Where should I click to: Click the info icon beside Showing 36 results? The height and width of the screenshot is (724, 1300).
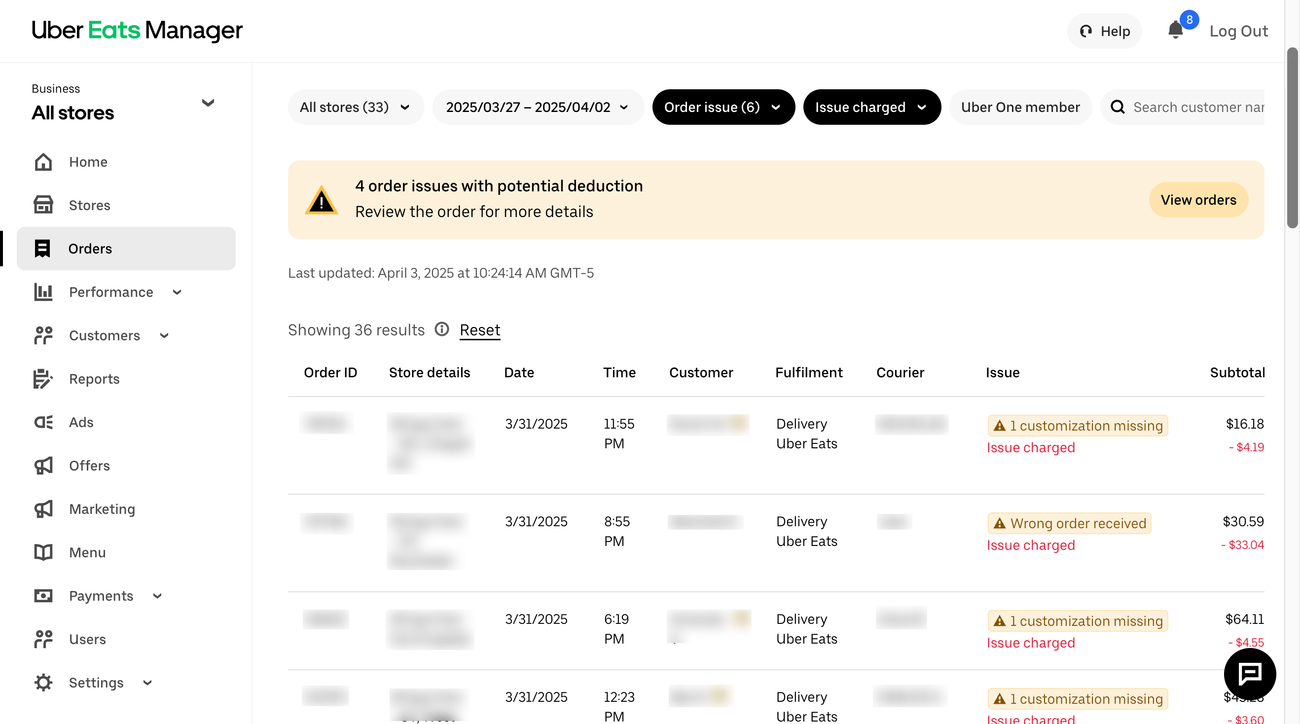coord(442,329)
